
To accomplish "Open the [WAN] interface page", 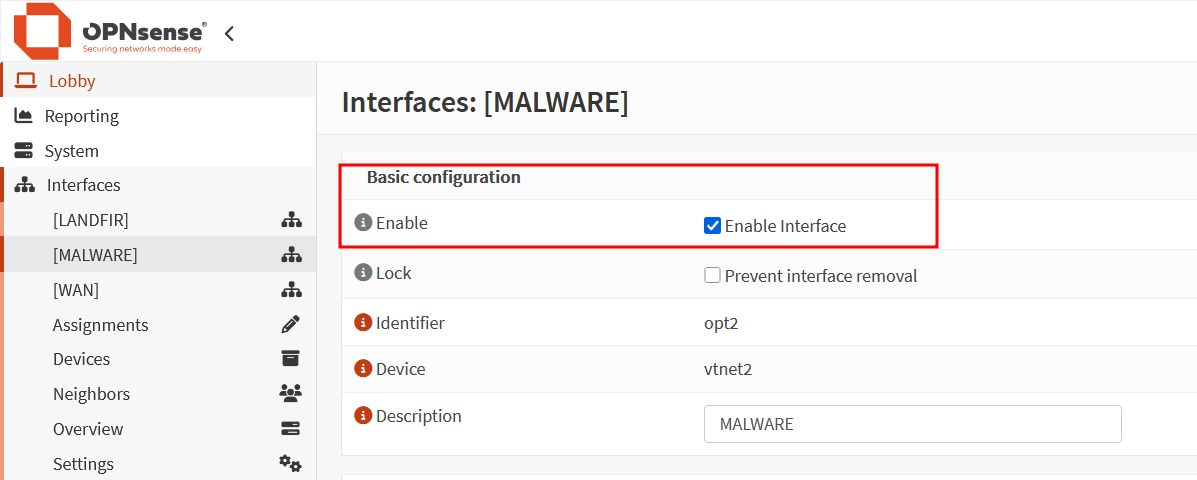I will [x=76, y=290].
